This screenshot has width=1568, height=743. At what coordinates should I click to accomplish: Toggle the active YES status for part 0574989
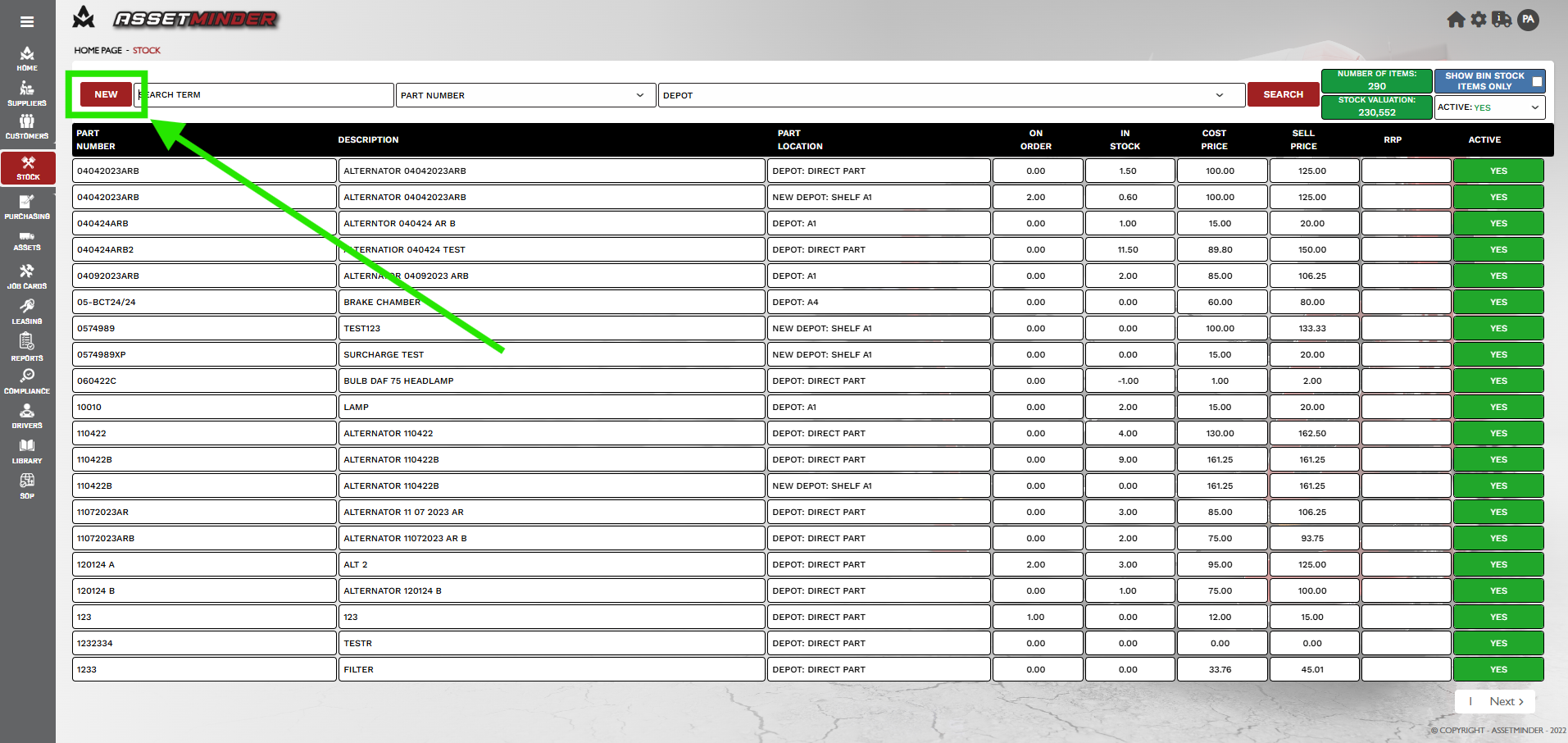click(1498, 328)
